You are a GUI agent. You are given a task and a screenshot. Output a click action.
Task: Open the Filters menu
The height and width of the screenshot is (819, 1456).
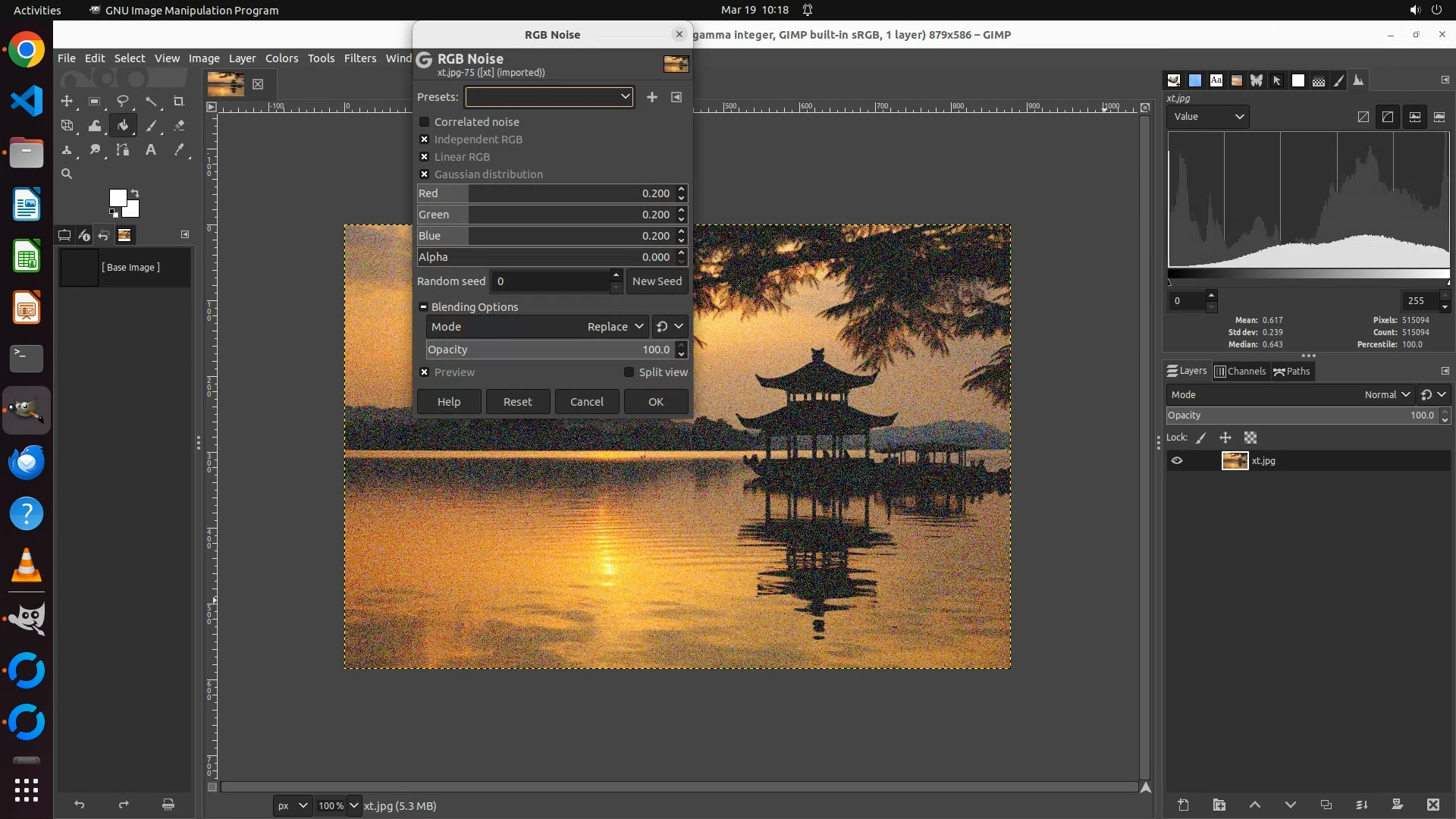359,58
